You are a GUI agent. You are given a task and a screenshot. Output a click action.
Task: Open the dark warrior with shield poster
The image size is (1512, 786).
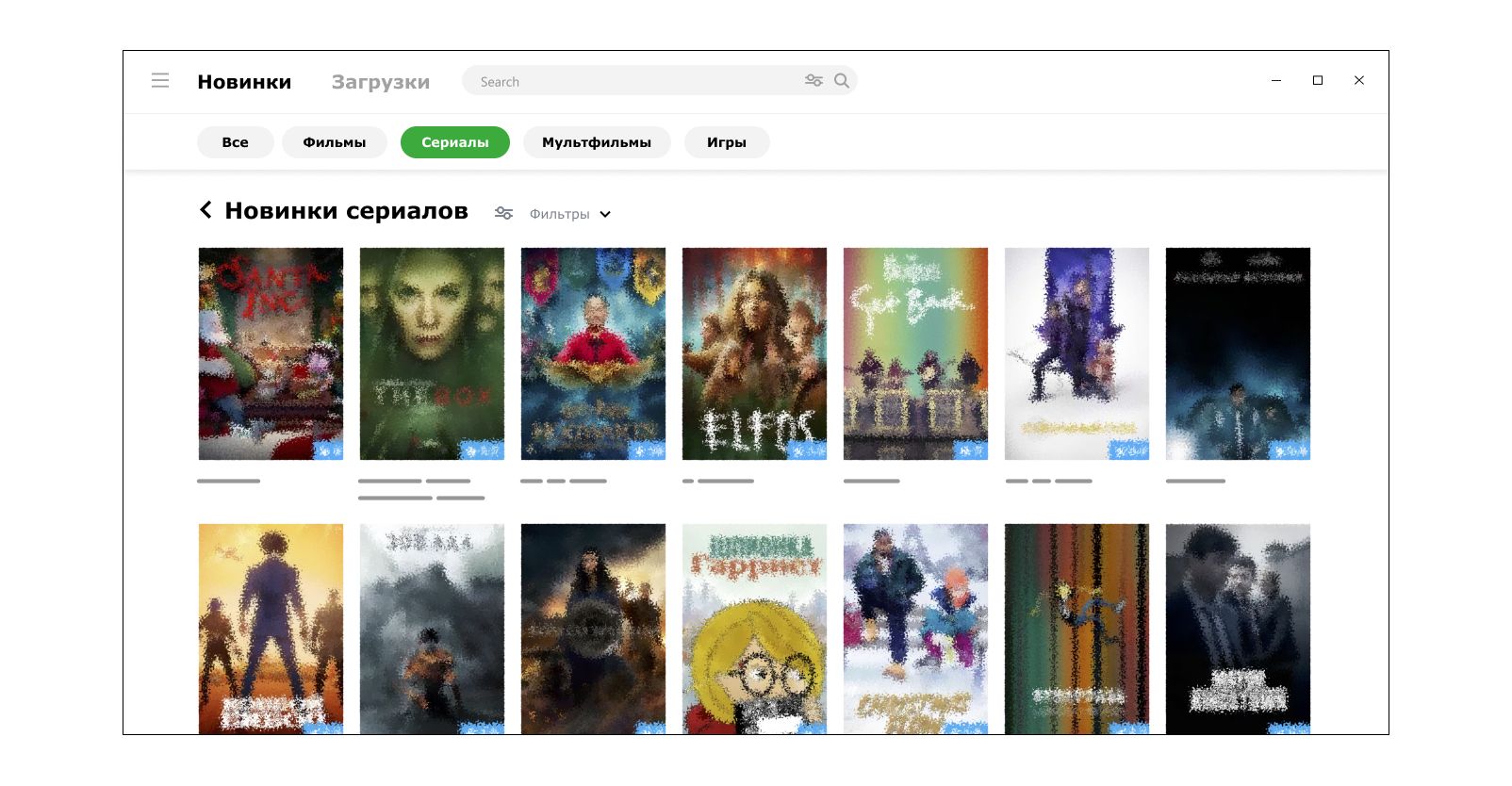coord(593,629)
